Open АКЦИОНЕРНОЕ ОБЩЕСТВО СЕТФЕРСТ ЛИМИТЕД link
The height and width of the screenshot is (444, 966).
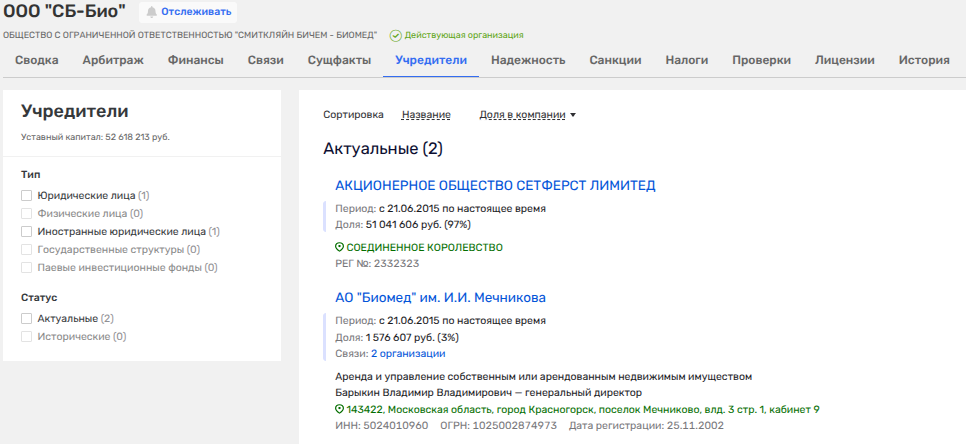495,185
